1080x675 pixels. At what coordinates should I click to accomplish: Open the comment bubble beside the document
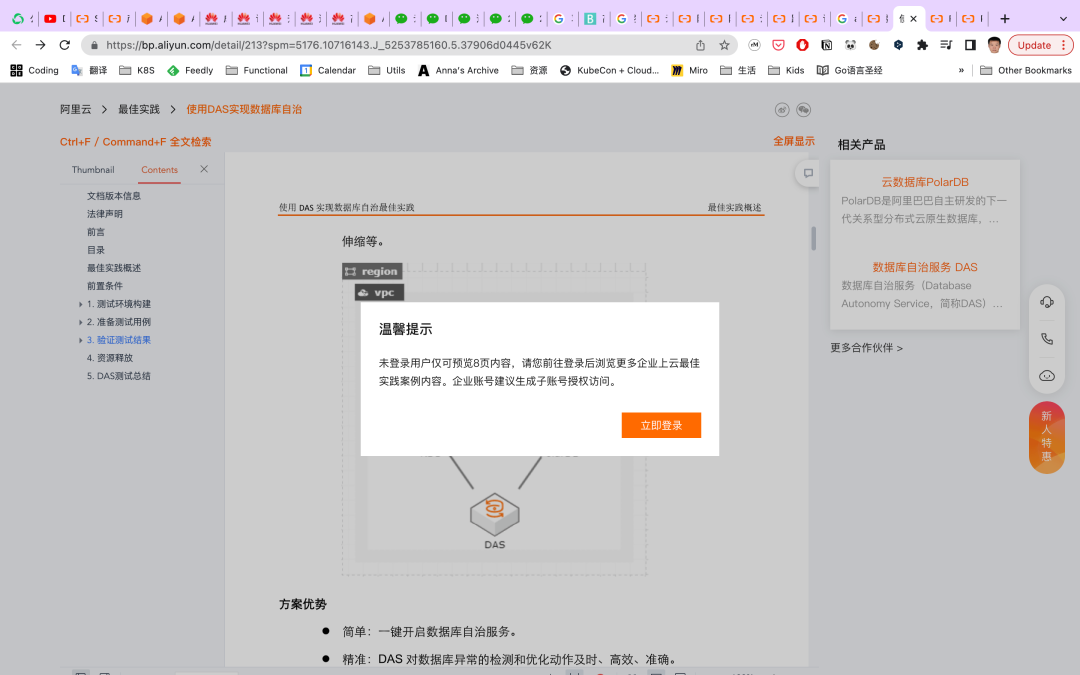point(808,173)
